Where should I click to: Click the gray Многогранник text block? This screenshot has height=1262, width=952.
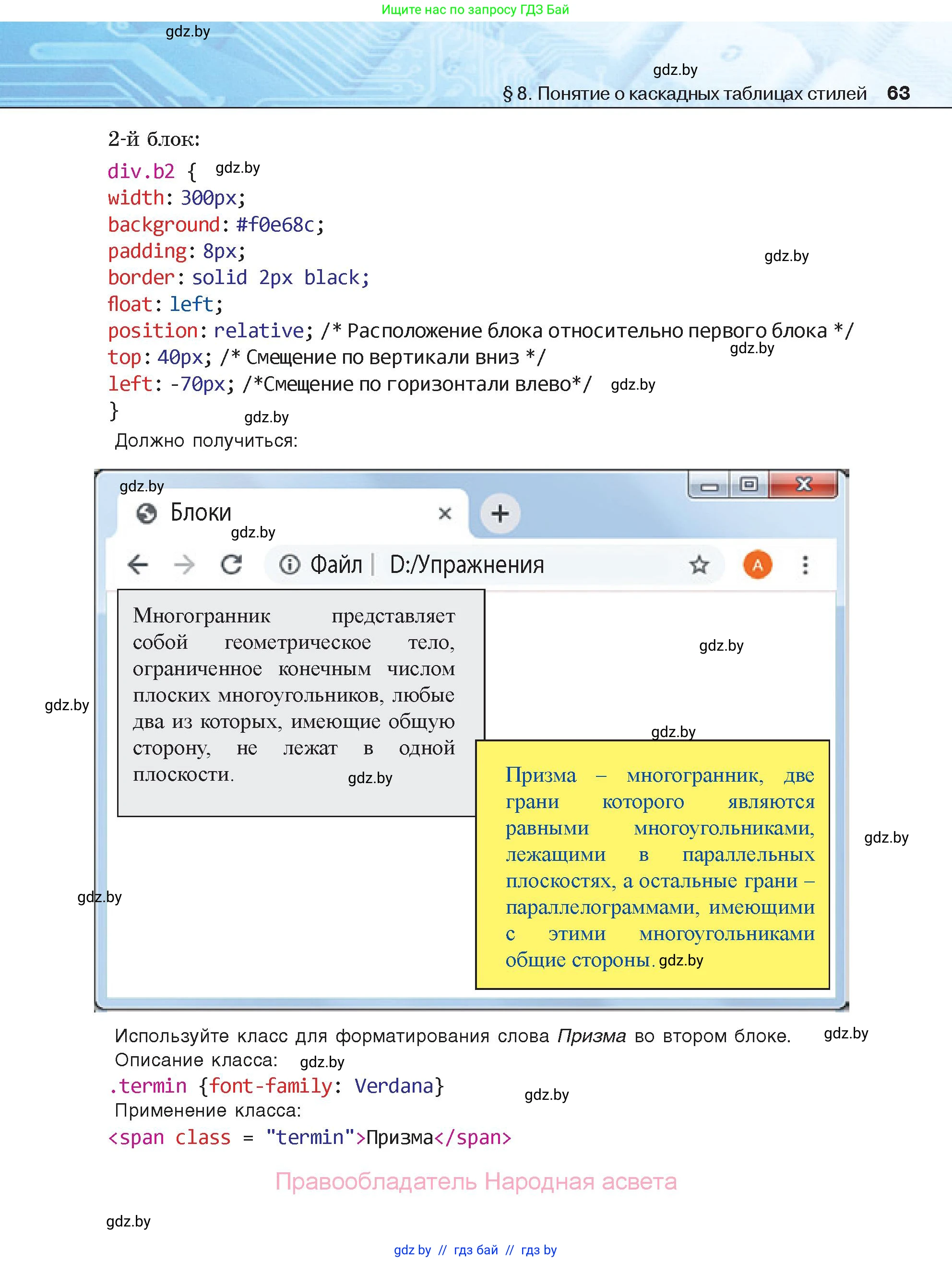click(294, 702)
